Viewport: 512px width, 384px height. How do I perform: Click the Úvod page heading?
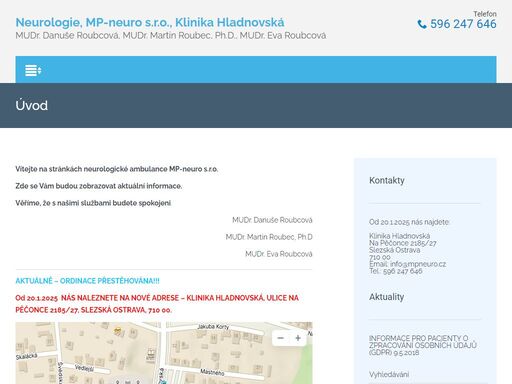32,105
